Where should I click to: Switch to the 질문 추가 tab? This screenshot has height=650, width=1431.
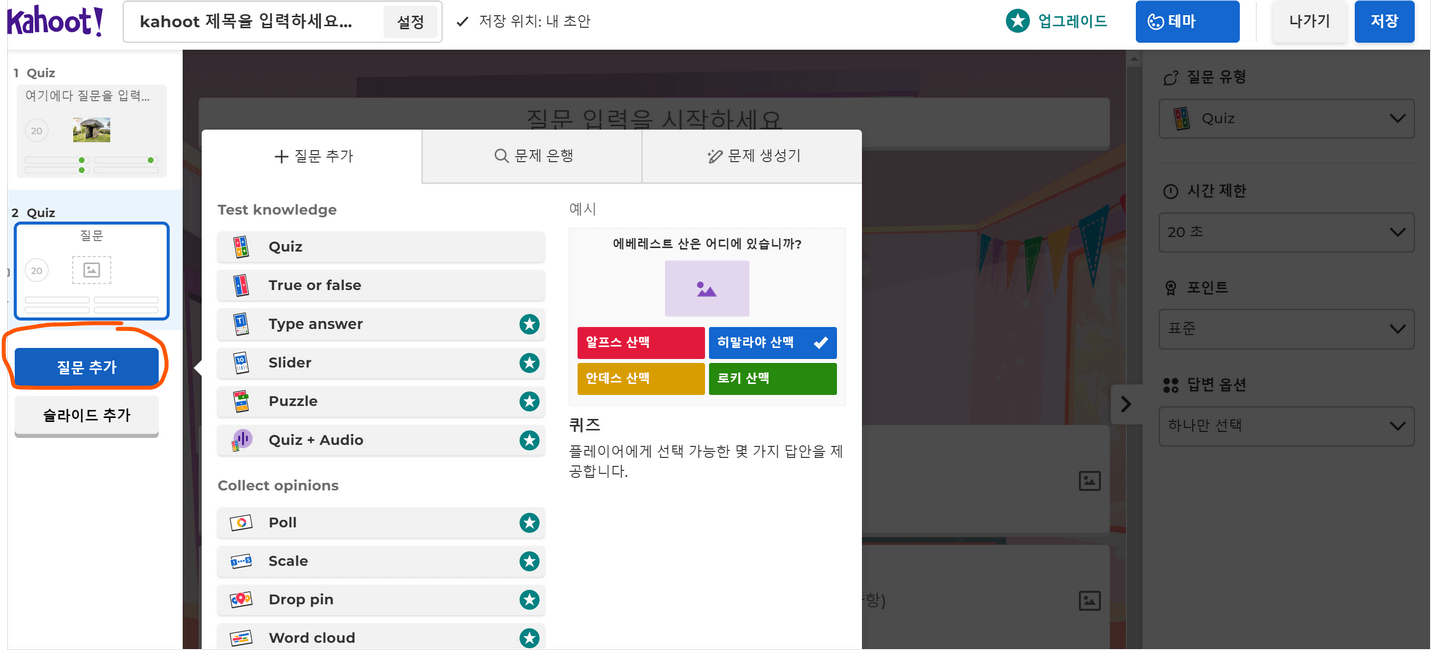pyautogui.click(x=313, y=156)
